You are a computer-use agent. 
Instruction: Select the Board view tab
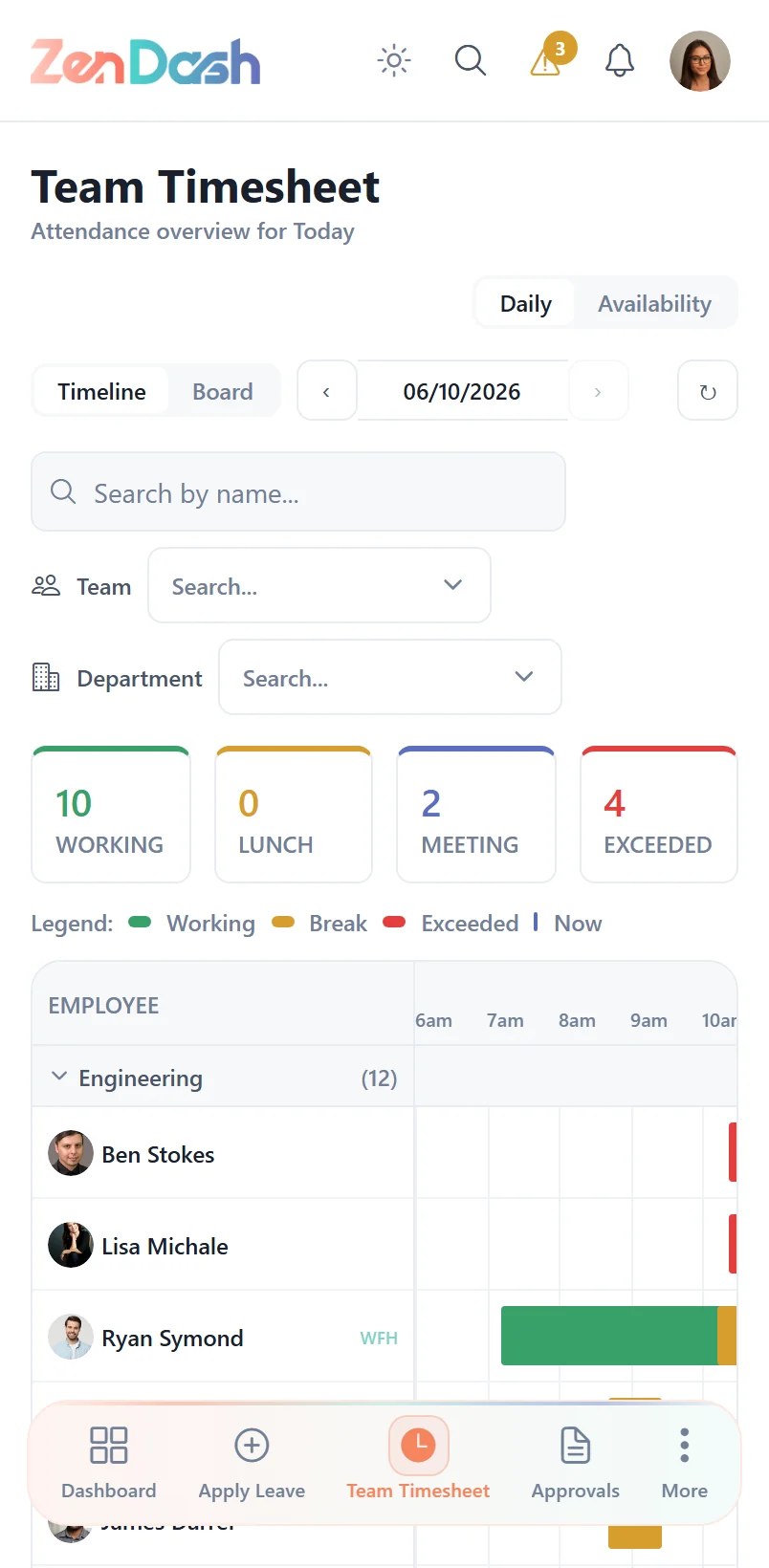tap(223, 391)
